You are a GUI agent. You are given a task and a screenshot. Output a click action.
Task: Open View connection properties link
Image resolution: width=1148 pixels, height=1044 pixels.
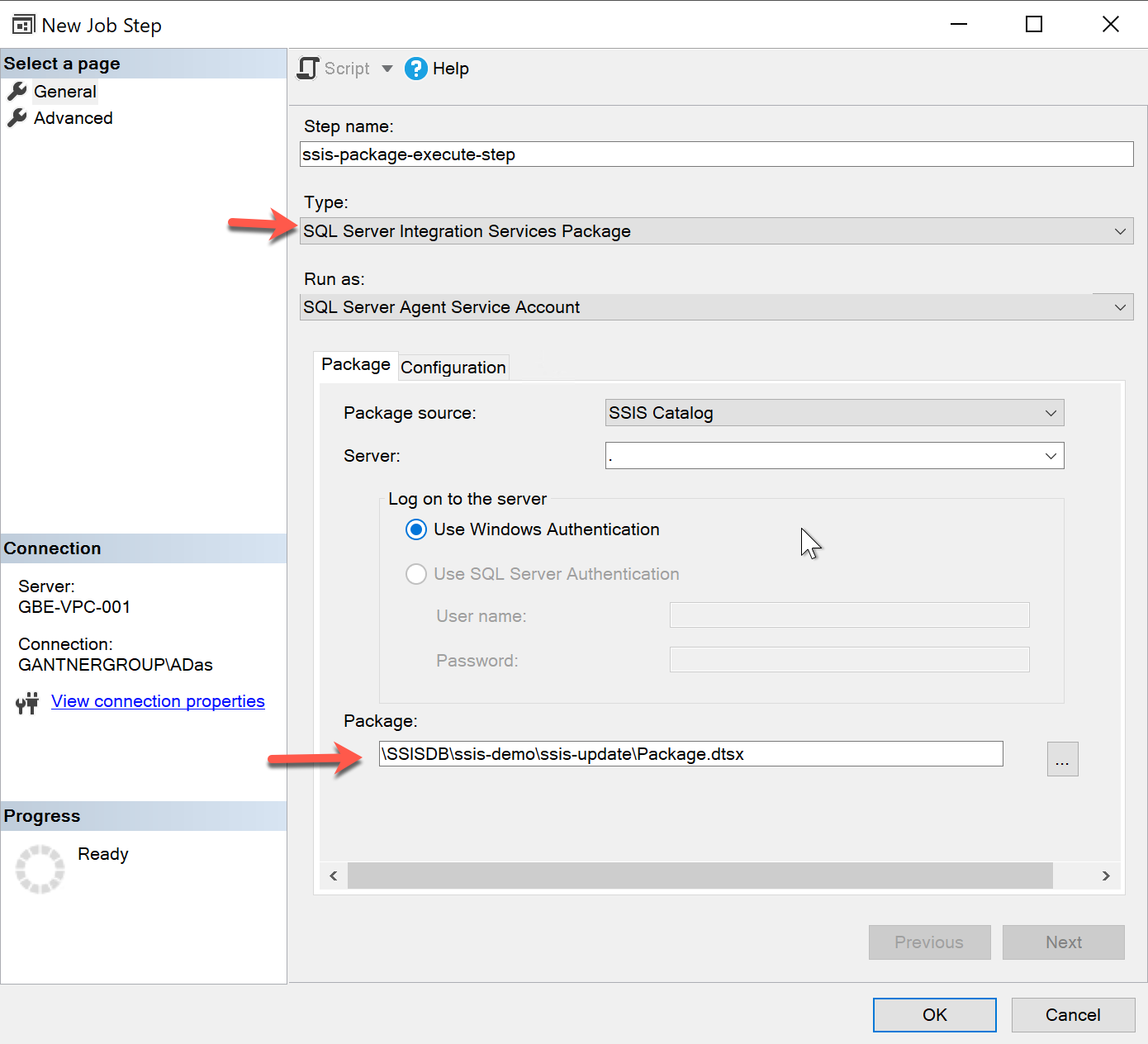pos(158,701)
